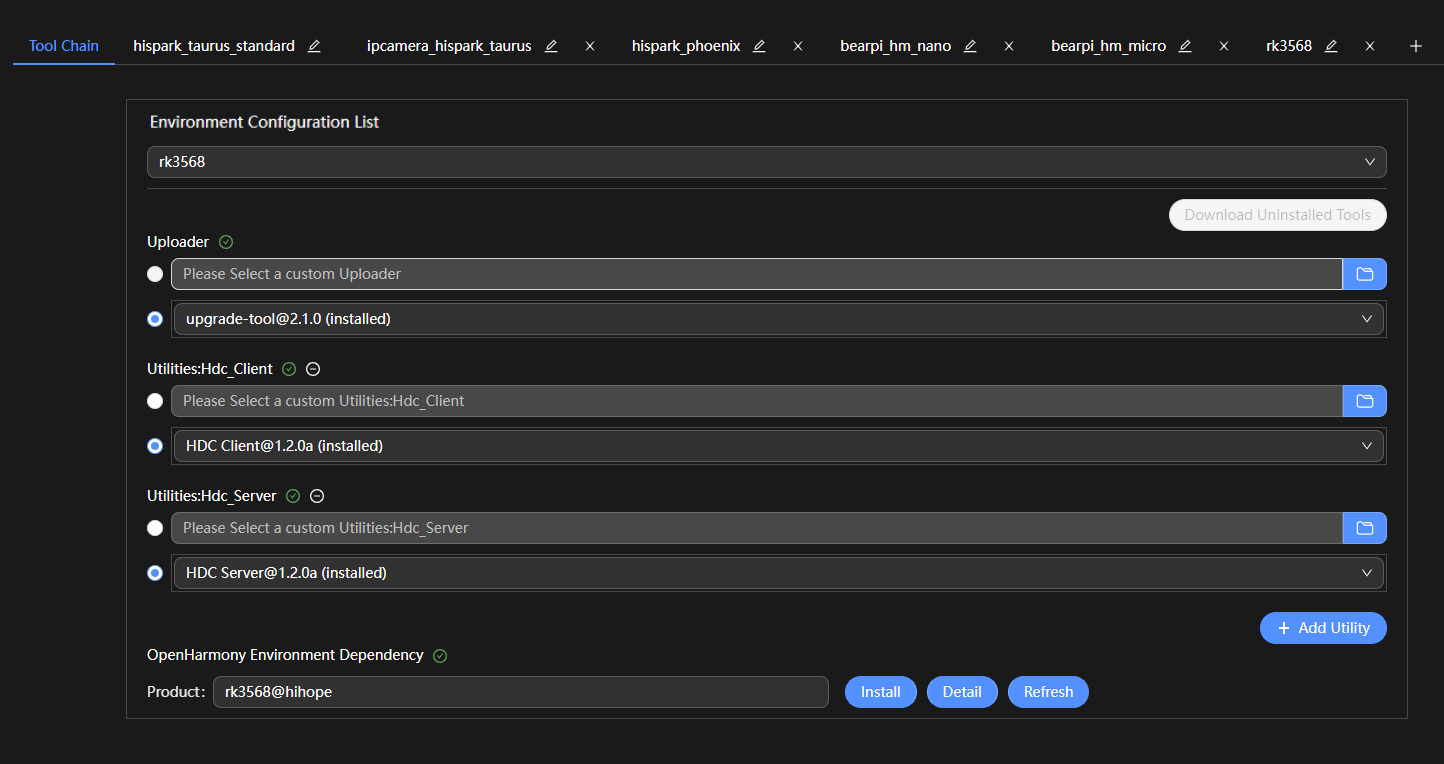Remove Utilities:Hdc_Server using the minus icon

pos(317,496)
